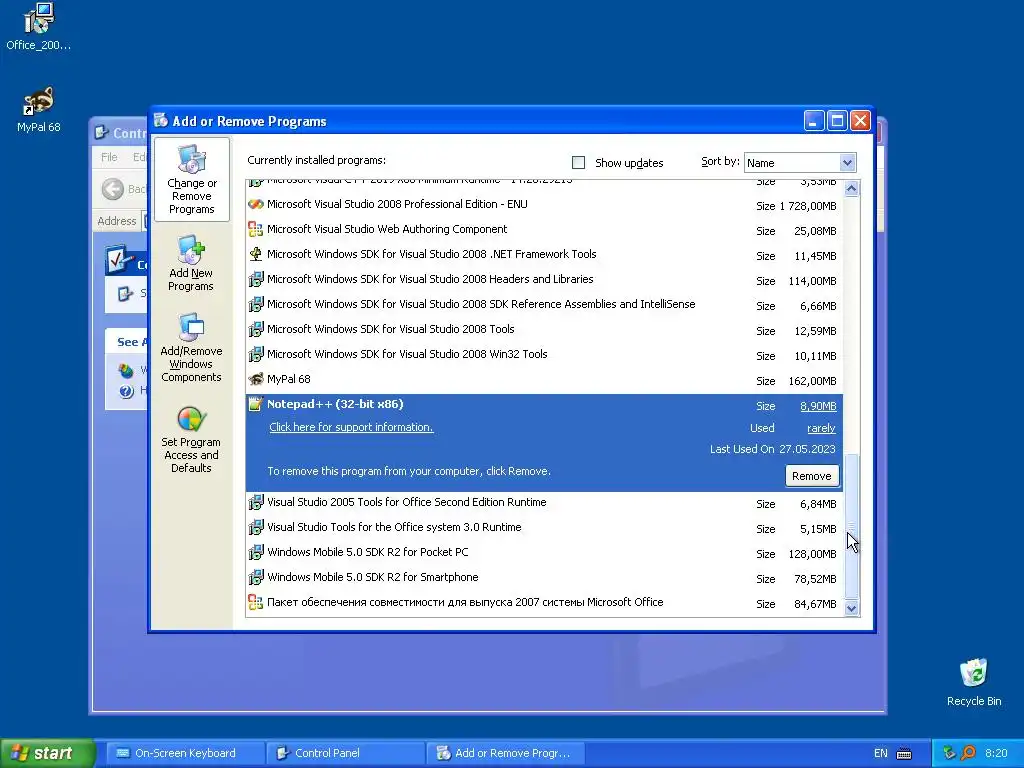Click Windows Mobile SDK for Smartphone icon
Image resolution: width=1024 pixels, height=768 pixels.
tap(255, 577)
